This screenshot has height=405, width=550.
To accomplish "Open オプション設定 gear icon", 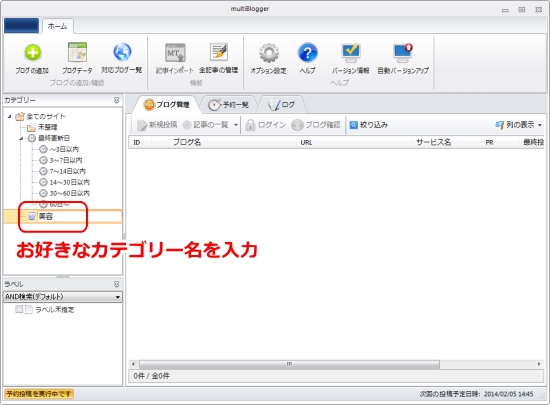I will (x=269, y=53).
